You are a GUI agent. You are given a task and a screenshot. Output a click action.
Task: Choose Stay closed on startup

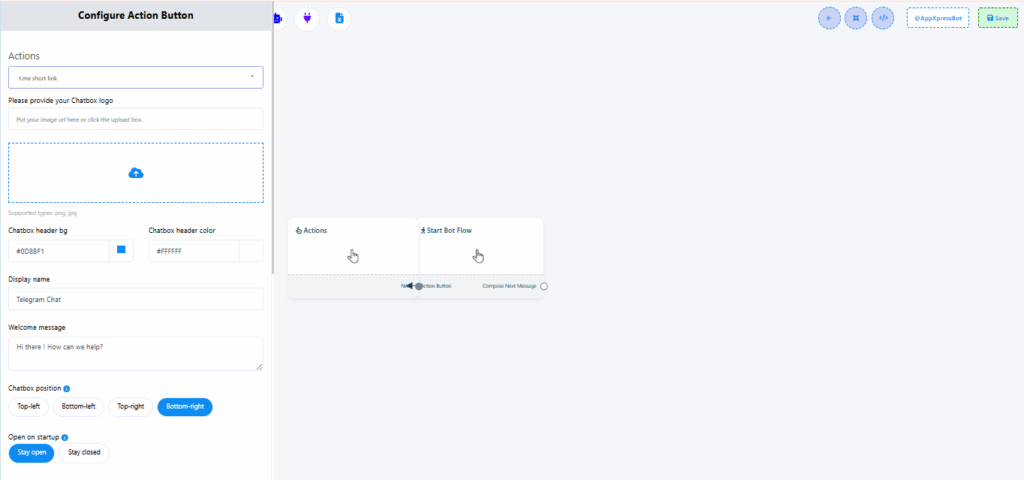(84, 453)
